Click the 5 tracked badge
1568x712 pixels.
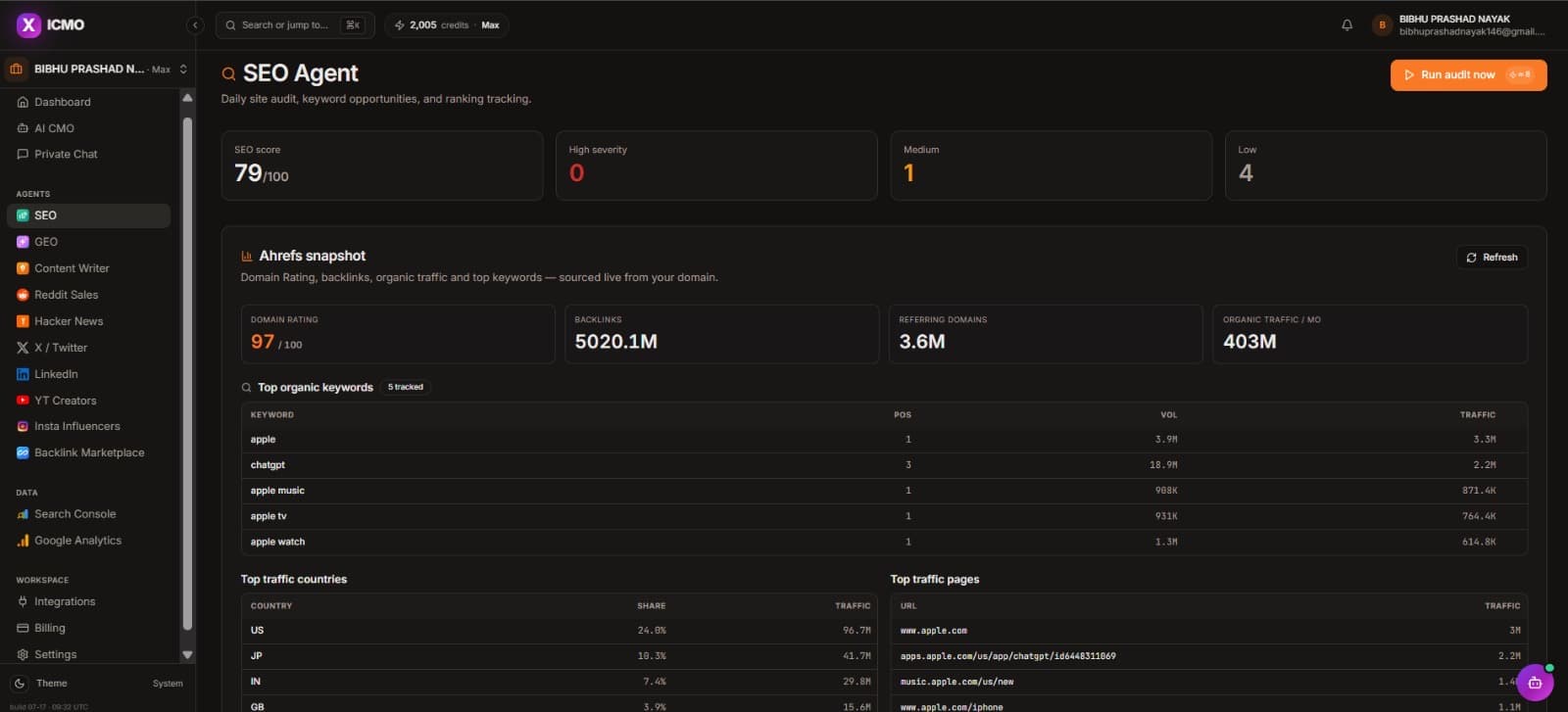(x=406, y=387)
